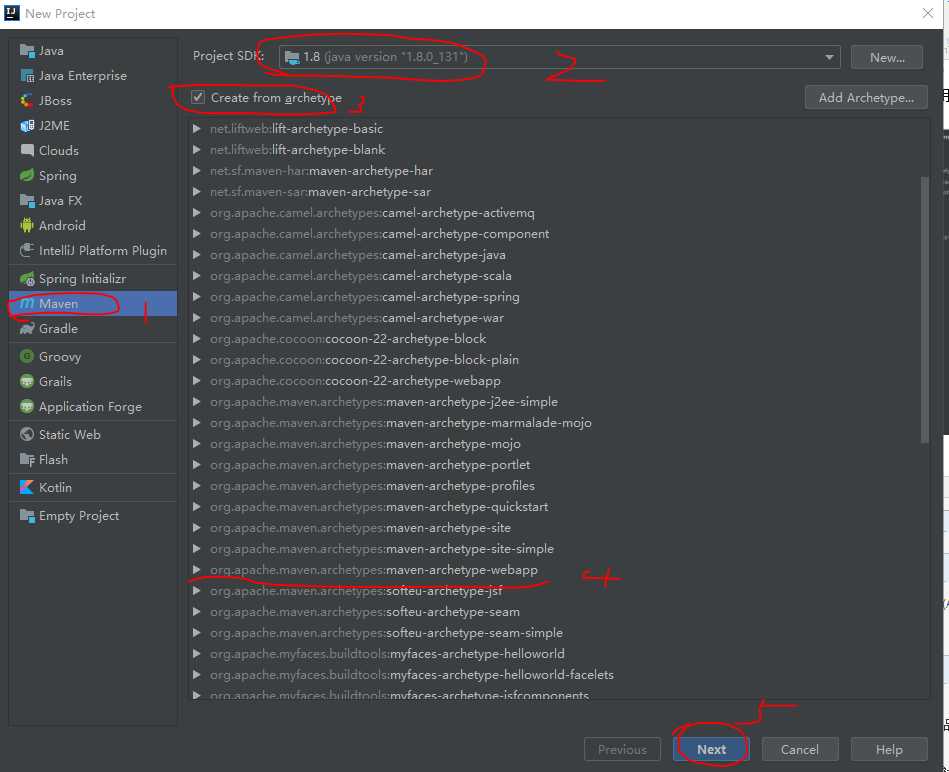Expand maven-archetype-quickstart arrow
The image size is (949, 772).
197,507
